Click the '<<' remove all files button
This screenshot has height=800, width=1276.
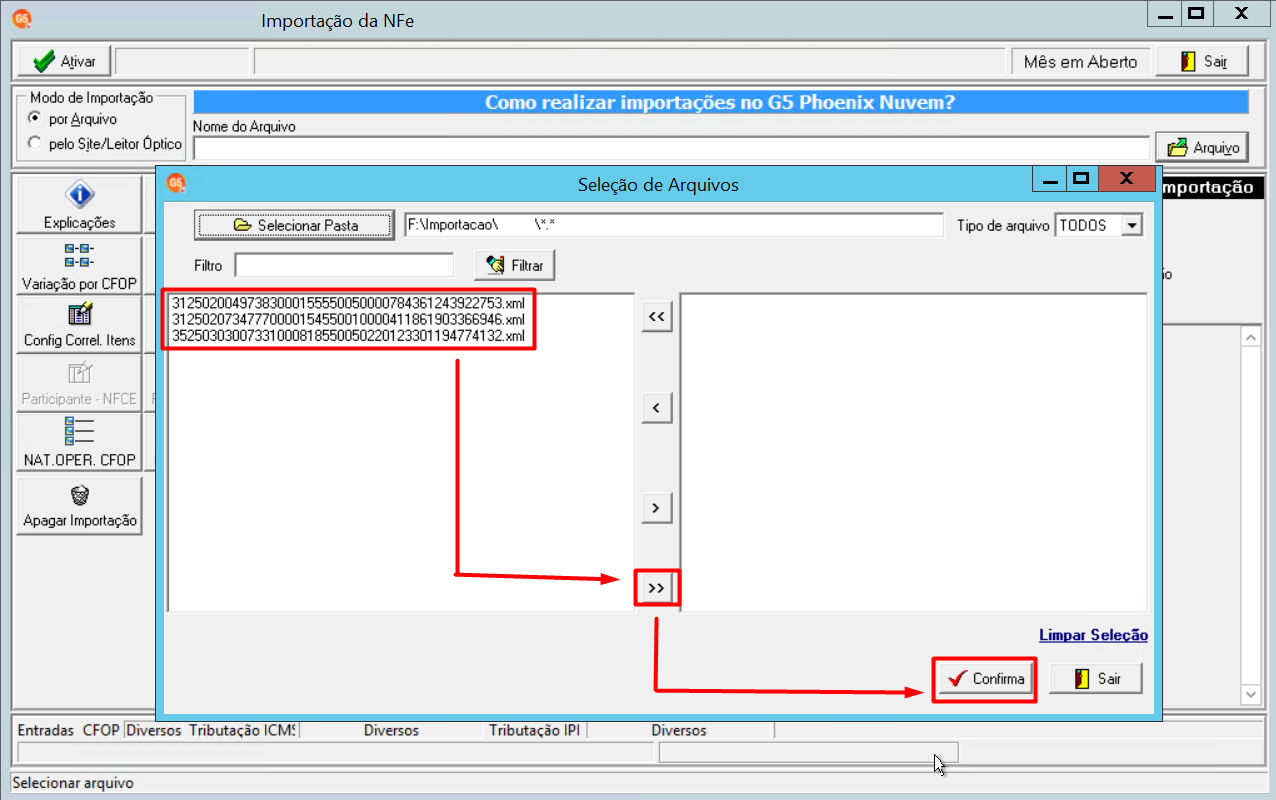point(656,316)
